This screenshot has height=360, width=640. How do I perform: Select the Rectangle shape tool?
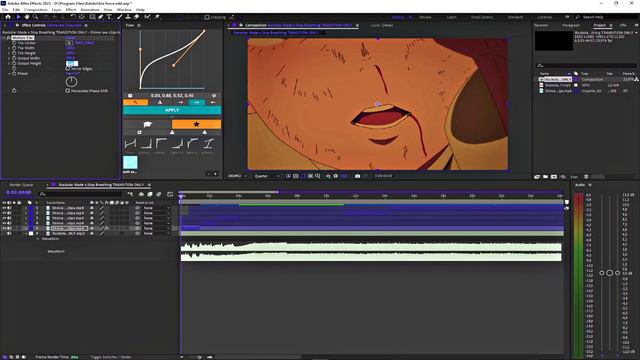pyautogui.click(x=92, y=17)
